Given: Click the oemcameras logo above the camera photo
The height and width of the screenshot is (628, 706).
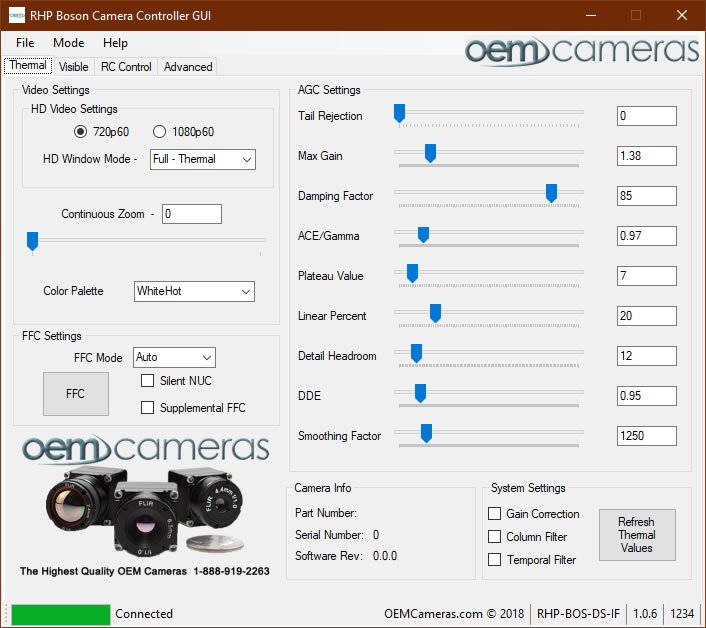Looking at the screenshot, I should [145, 449].
